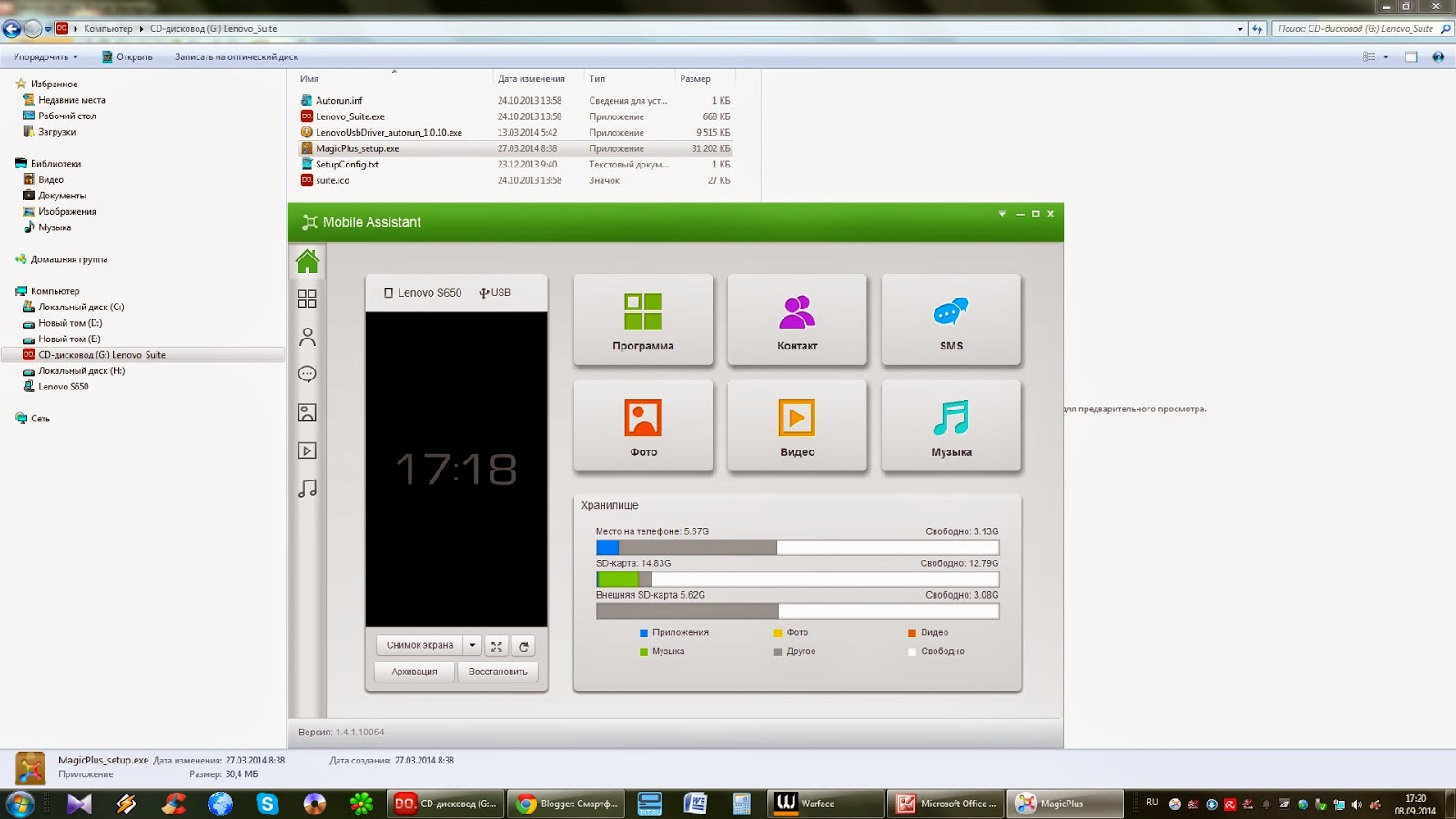The image size is (1456, 819).
Task: Select the contacts person icon in the sidebar
Action: [x=308, y=337]
